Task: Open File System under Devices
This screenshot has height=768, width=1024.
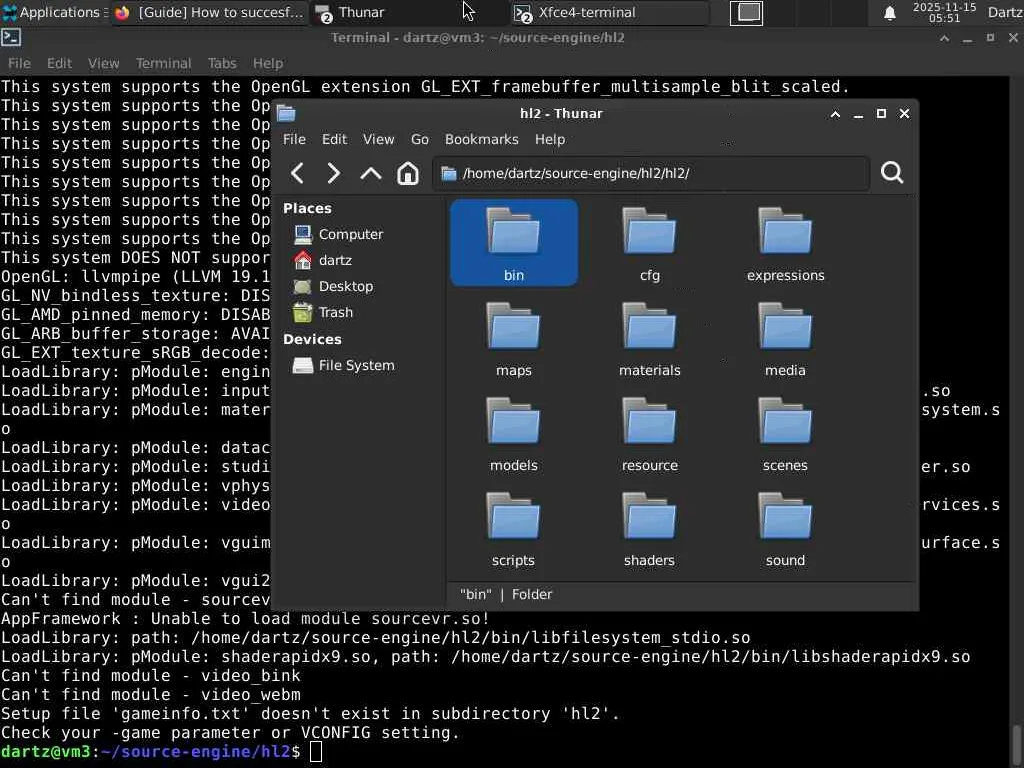Action: (x=344, y=365)
